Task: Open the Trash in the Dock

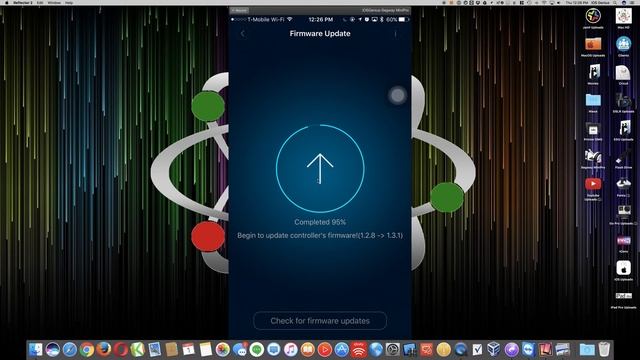Action: point(604,350)
